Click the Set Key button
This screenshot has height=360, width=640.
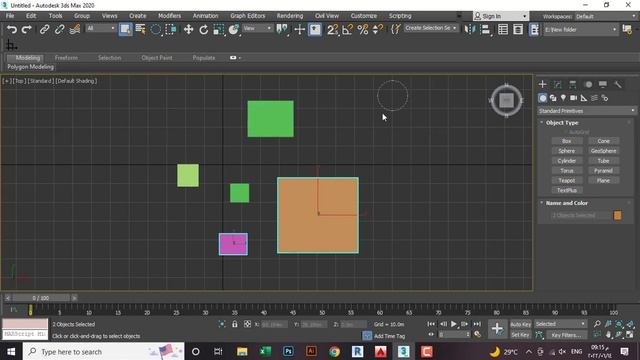[521, 335]
